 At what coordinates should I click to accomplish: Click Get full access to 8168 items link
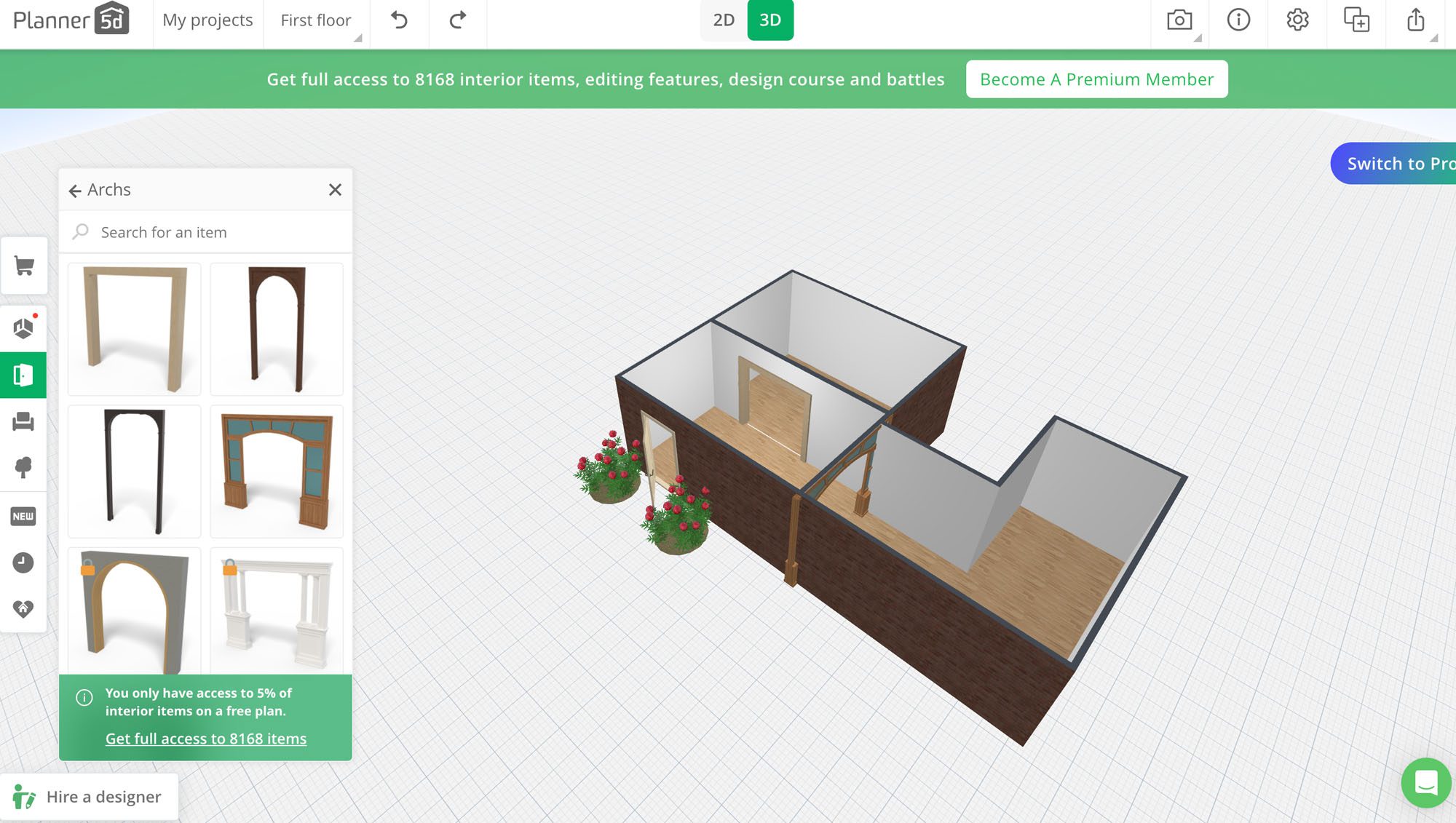click(206, 739)
